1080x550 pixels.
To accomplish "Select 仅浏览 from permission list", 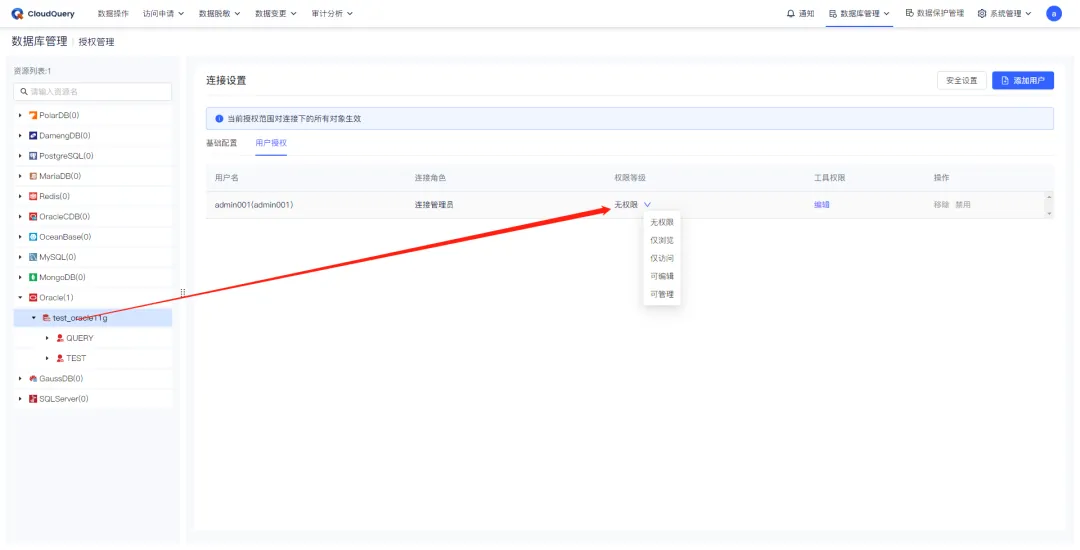I will (662, 240).
